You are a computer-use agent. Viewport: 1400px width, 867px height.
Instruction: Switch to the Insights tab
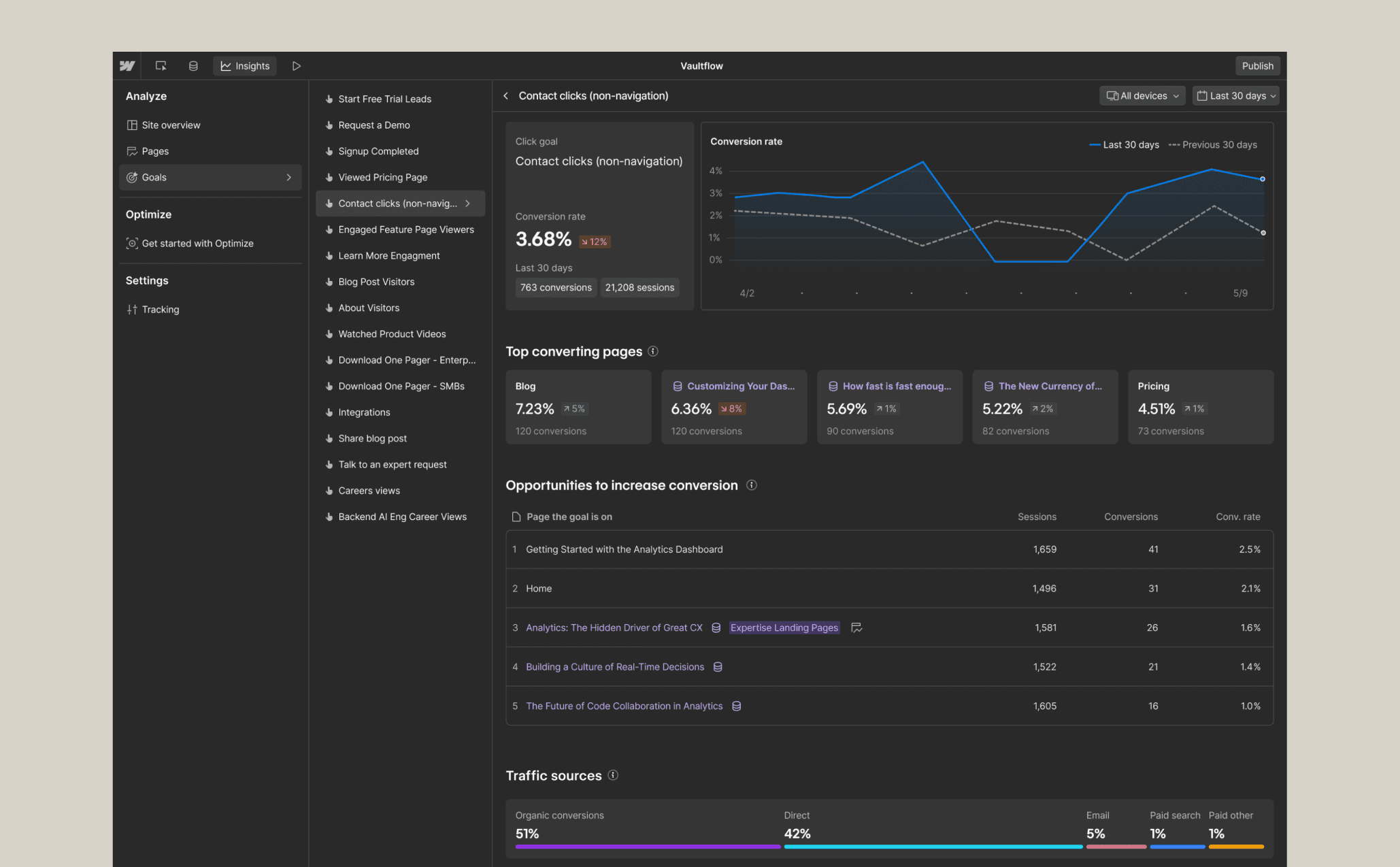click(245, 66)
